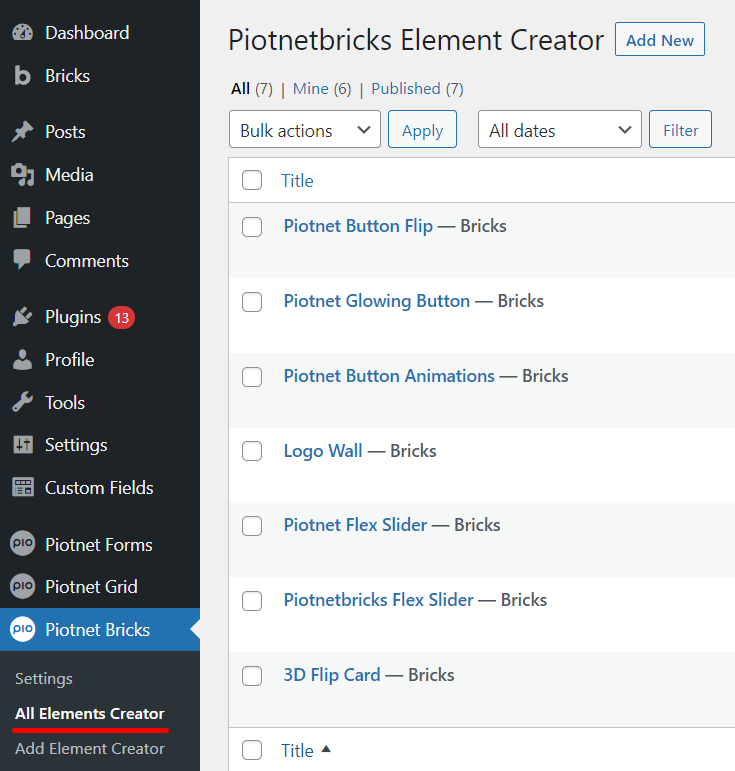The image size is (735, 771).
Task: Click the Piotnet Bricks pio icon
Action: click(23, 629)
